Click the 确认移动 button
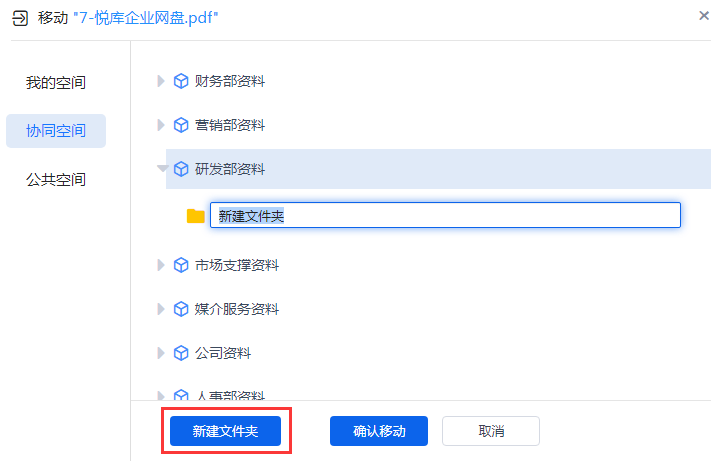 [379, 431]
